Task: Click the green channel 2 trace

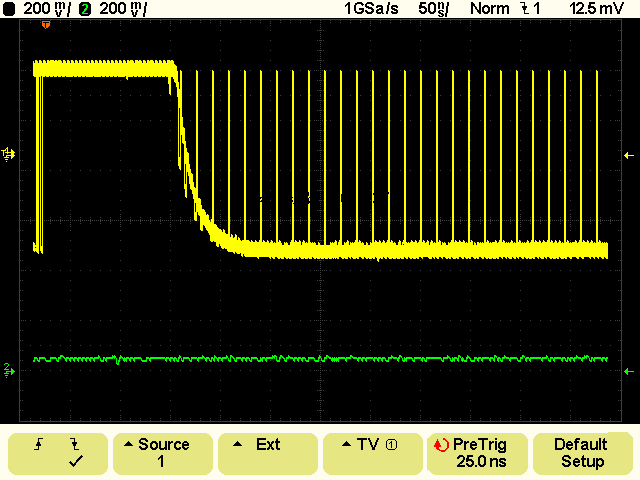Action: (x=320, y=359)
